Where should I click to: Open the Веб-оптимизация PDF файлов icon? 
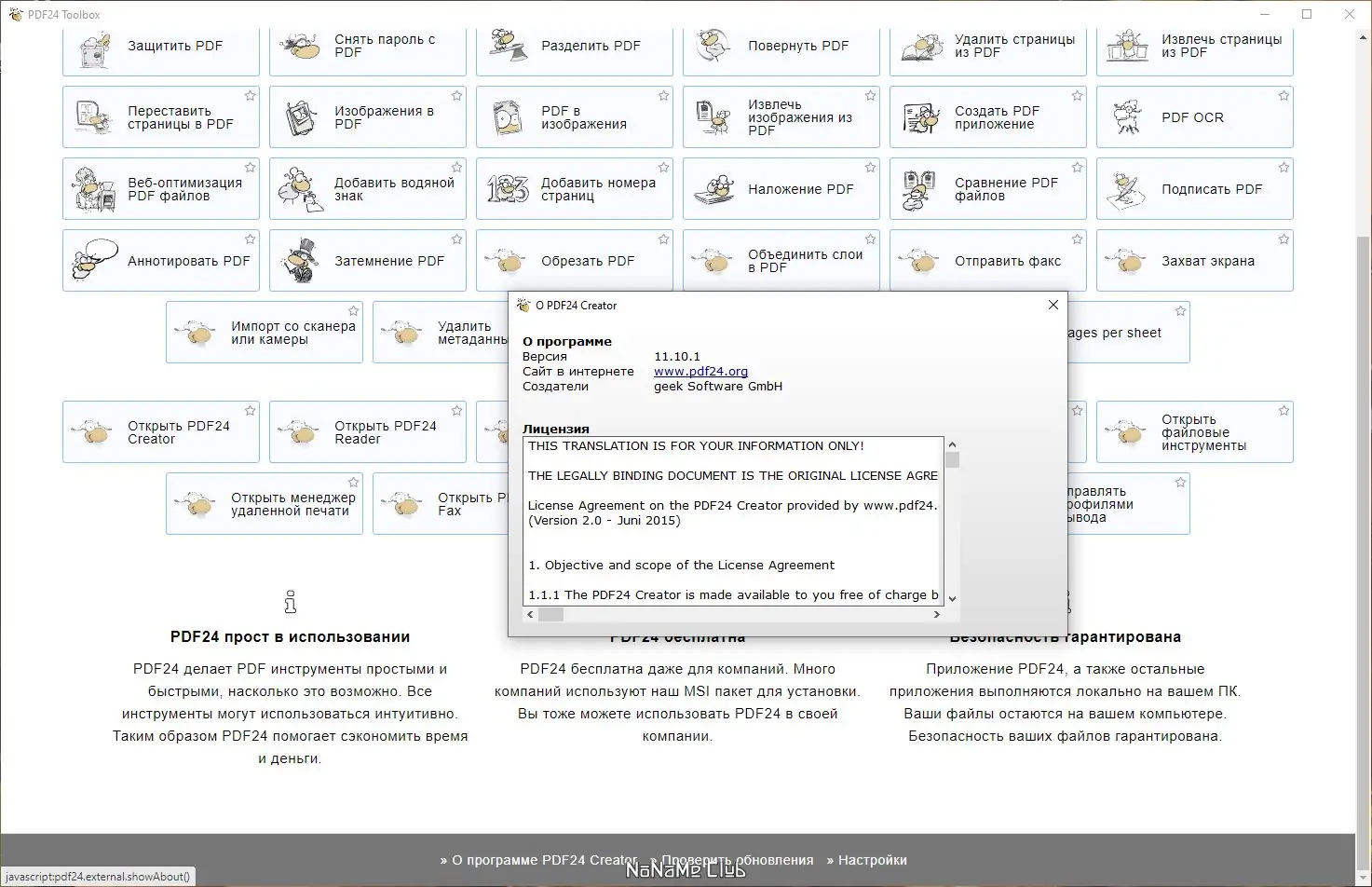point(95,189)
